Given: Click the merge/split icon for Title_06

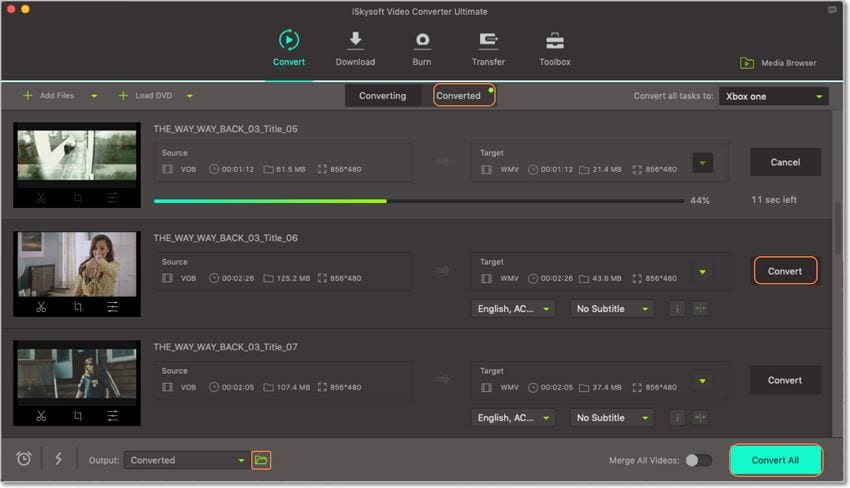Looking at the screenshot, I should [x=700, y=309].
